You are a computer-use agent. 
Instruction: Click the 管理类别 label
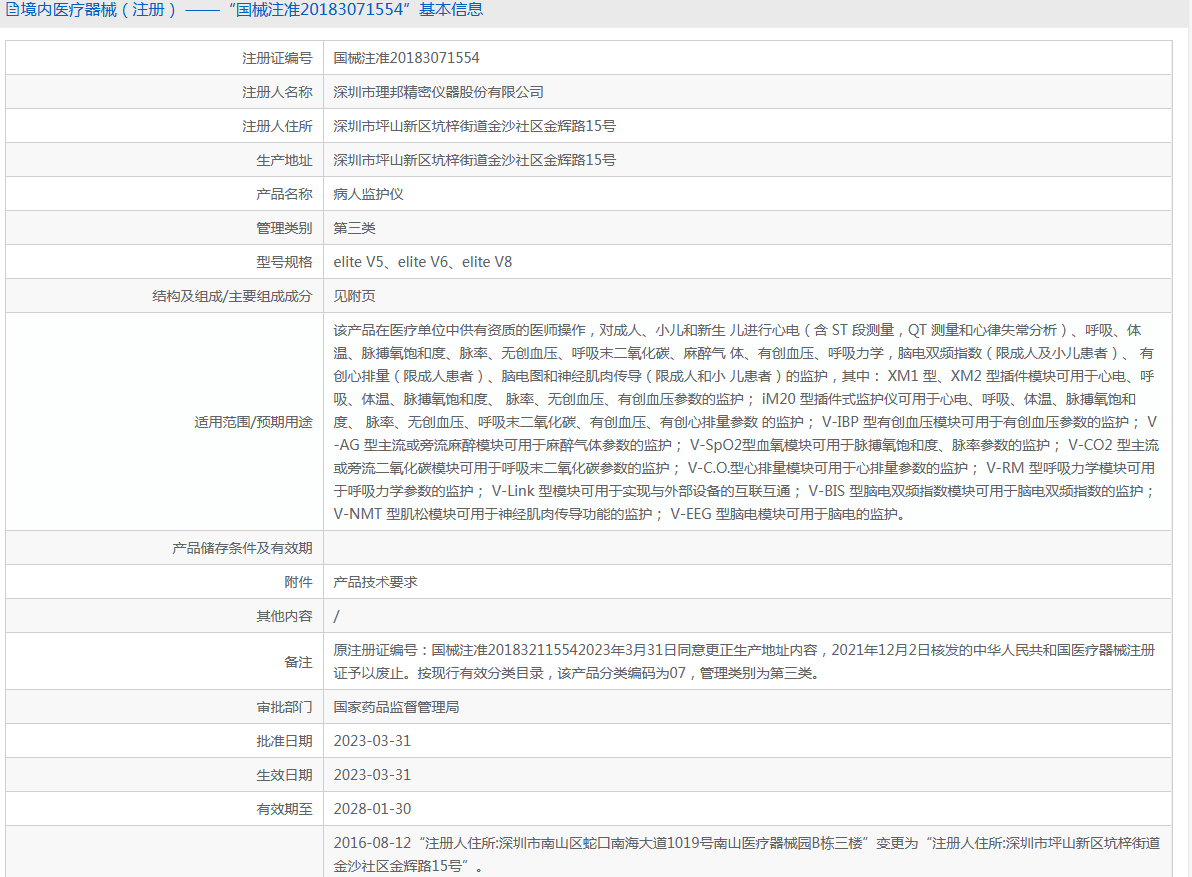(284, 228)
